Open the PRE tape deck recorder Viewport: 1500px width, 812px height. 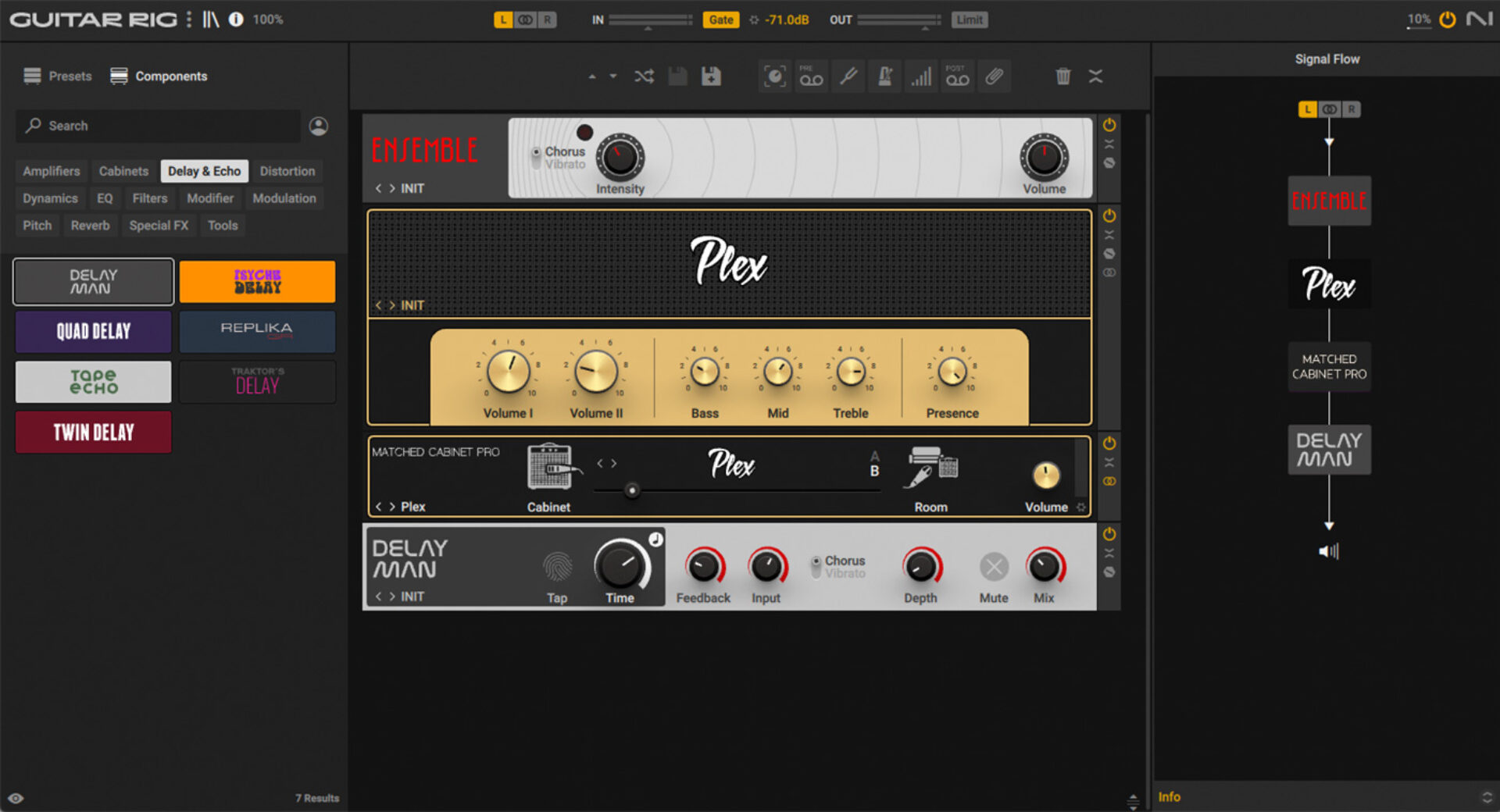tap(811, 76)
